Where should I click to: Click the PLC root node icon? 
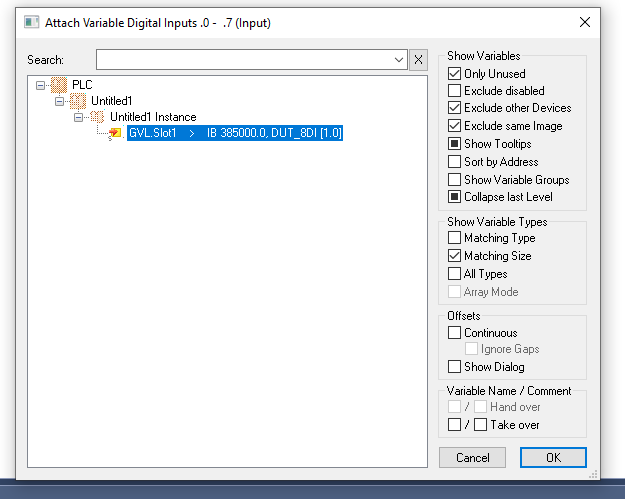point(59,85)
